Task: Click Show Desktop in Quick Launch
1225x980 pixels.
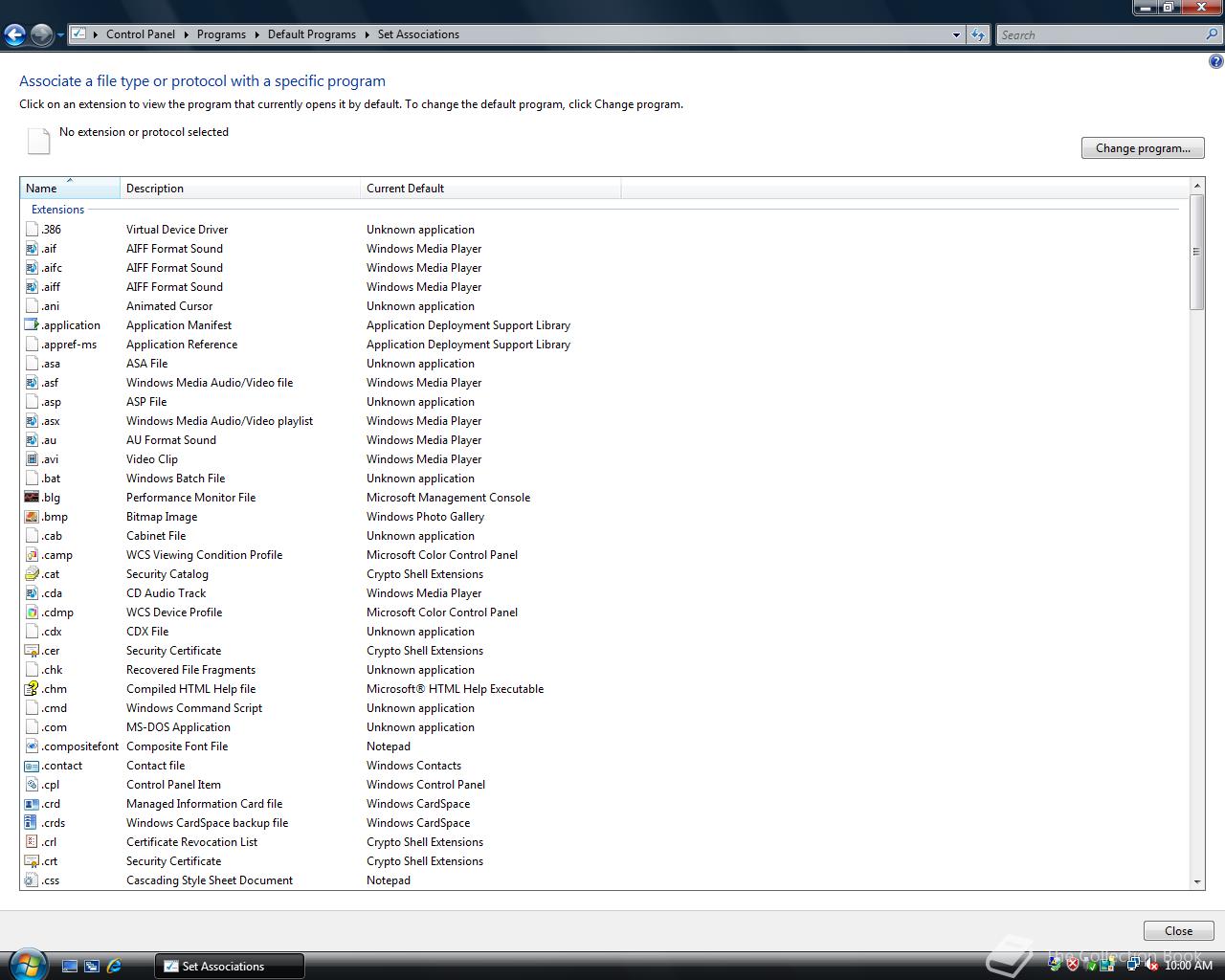Action: [70, 966]
